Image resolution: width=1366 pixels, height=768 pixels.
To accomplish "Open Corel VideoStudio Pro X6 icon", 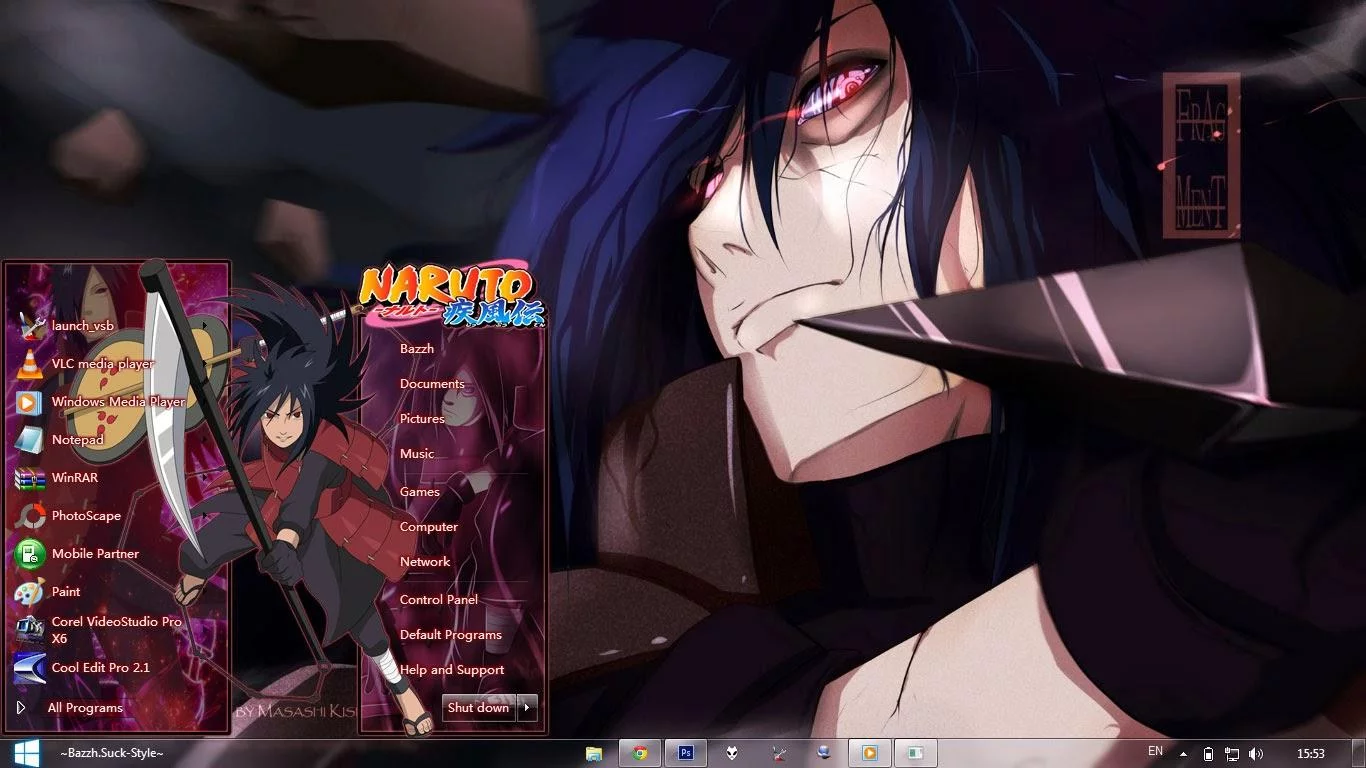I will click(x=30, y=629).
